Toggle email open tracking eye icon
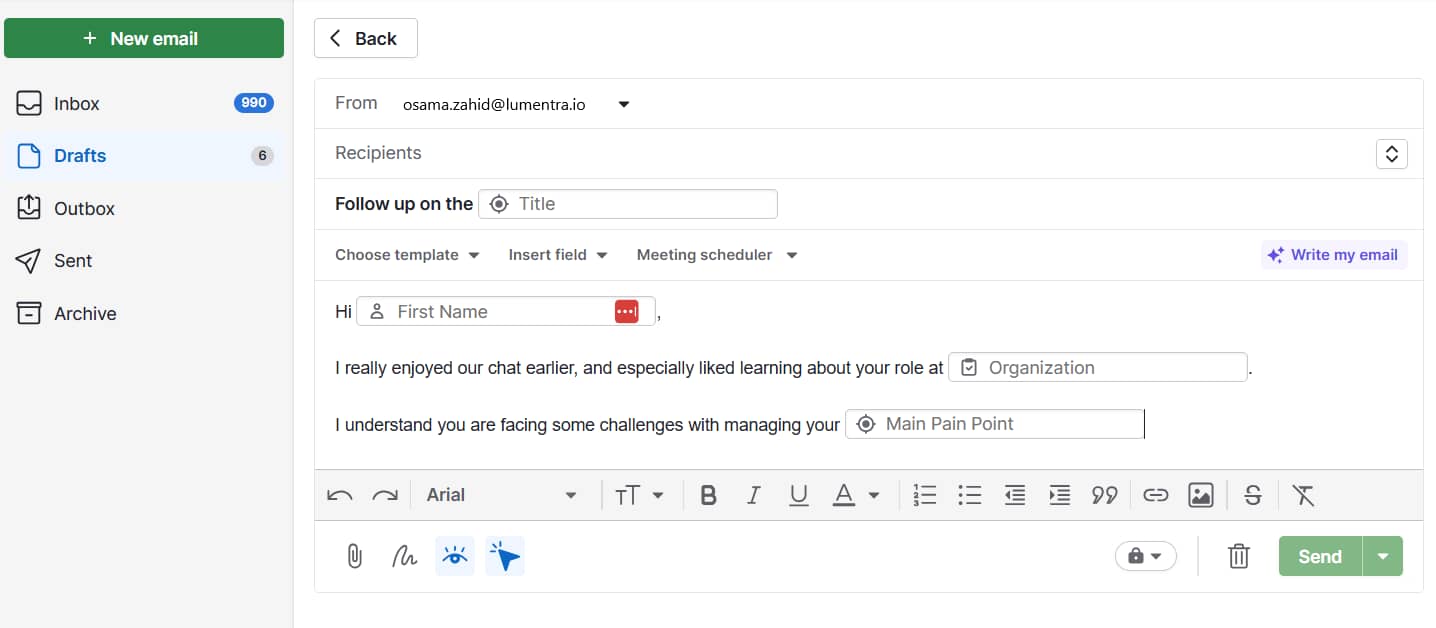The image size is (1436, 628). point(454,556)
